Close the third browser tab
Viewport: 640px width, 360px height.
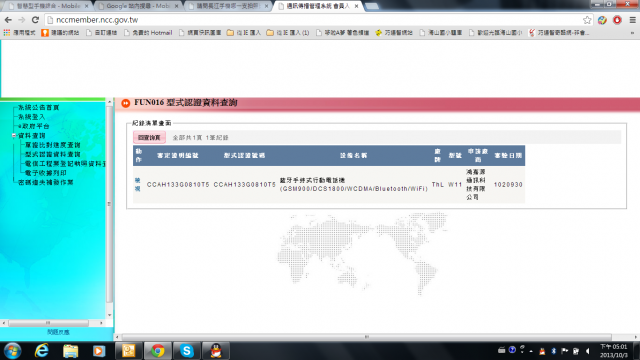267,6
